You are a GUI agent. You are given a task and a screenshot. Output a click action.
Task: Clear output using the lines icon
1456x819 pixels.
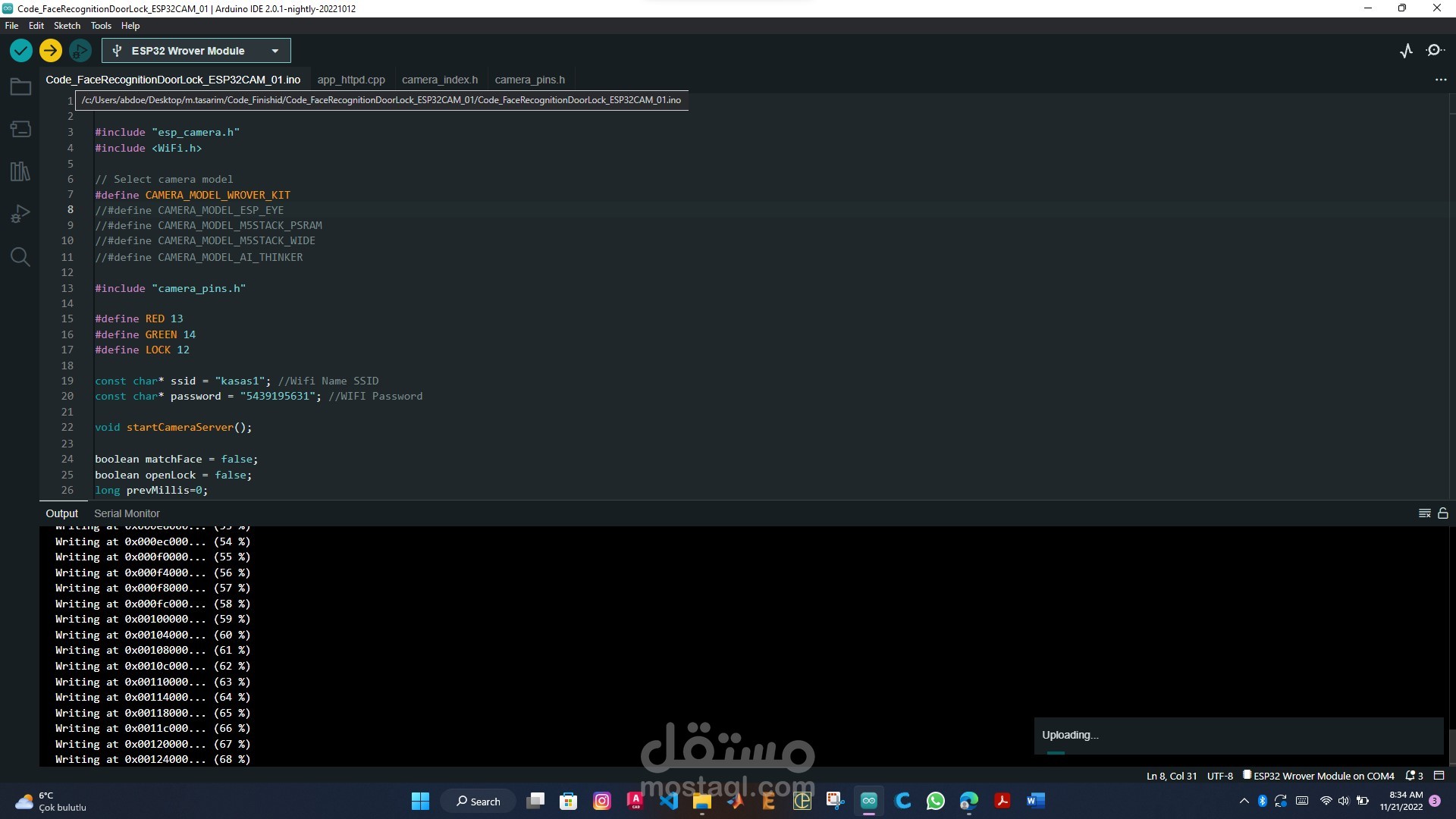pyautogui.click(x=1424, y=513)
